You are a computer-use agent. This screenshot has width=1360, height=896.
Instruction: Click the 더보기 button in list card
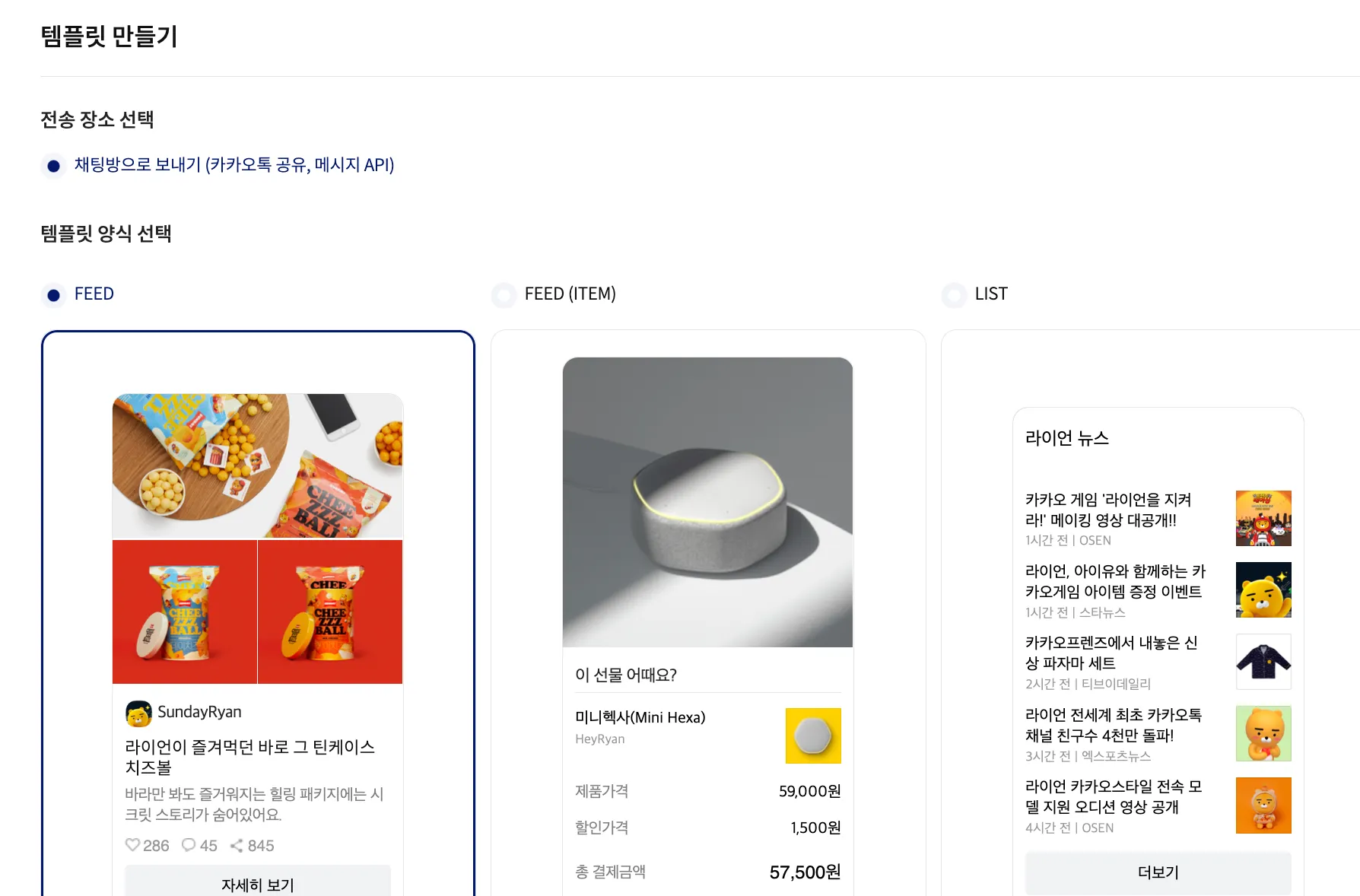pos(1158,872)
